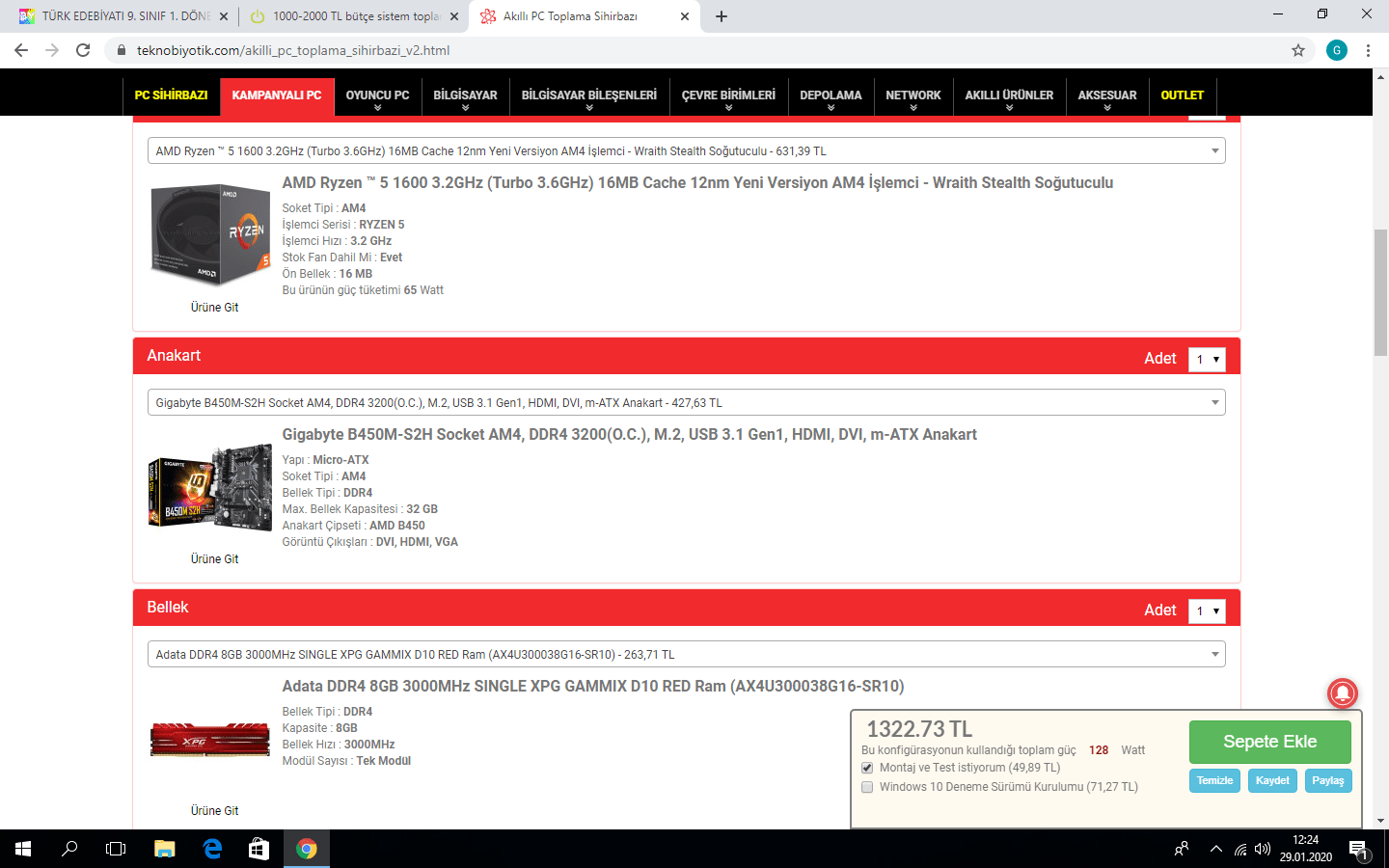
Task: Open the Windows Start menu
Action: [x=23, y=849]
